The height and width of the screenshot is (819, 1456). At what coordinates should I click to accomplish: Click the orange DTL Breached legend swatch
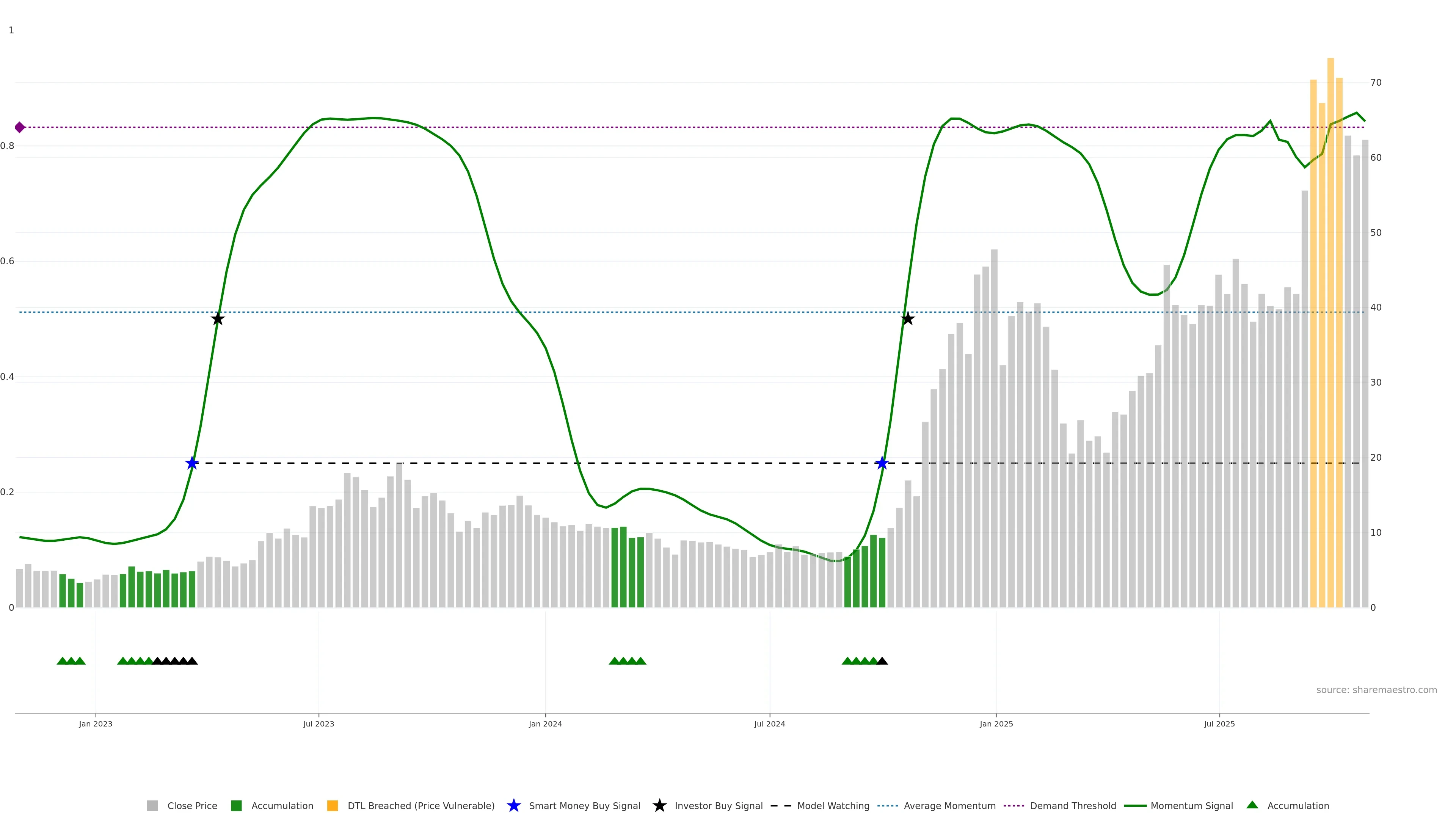click(333, 805)
